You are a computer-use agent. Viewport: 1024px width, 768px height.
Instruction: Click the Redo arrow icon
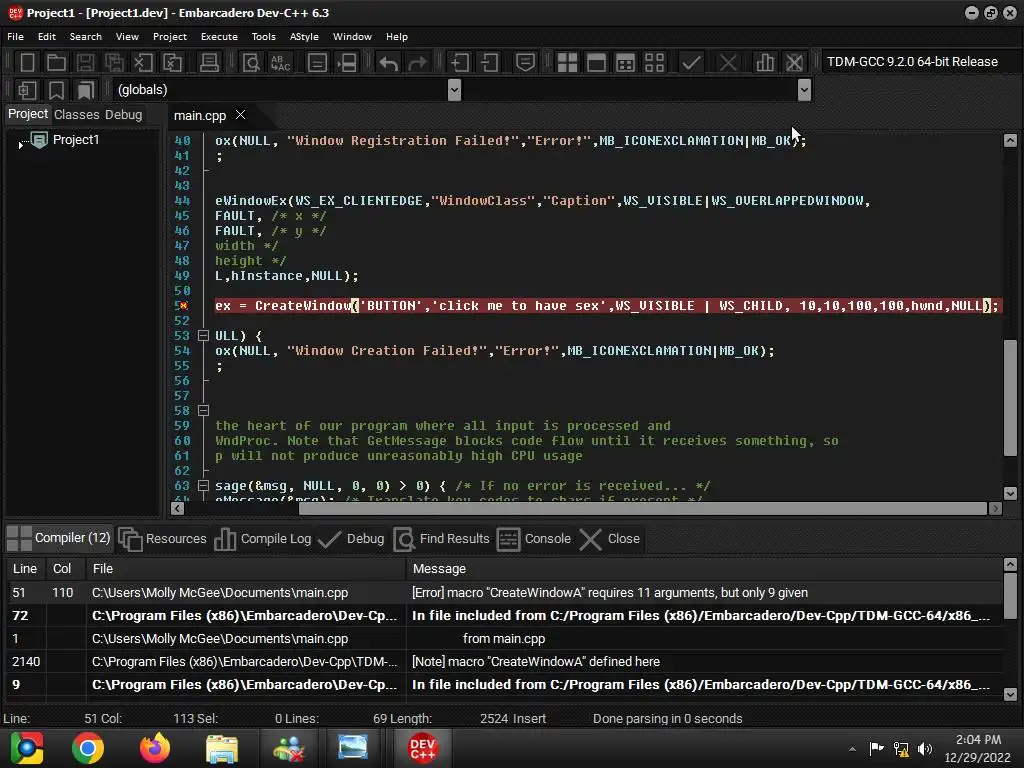tap(417, 63)
